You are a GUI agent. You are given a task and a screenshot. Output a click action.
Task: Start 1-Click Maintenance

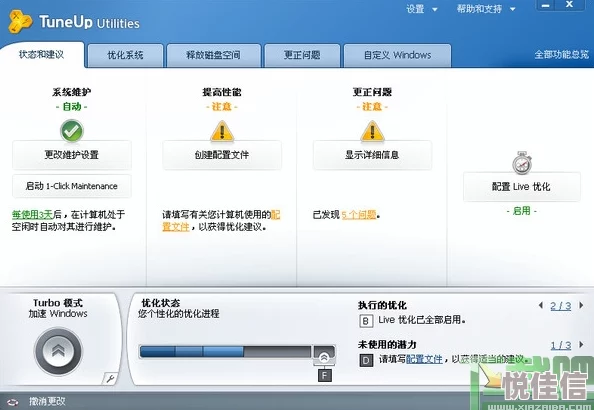tap(72, 186)
